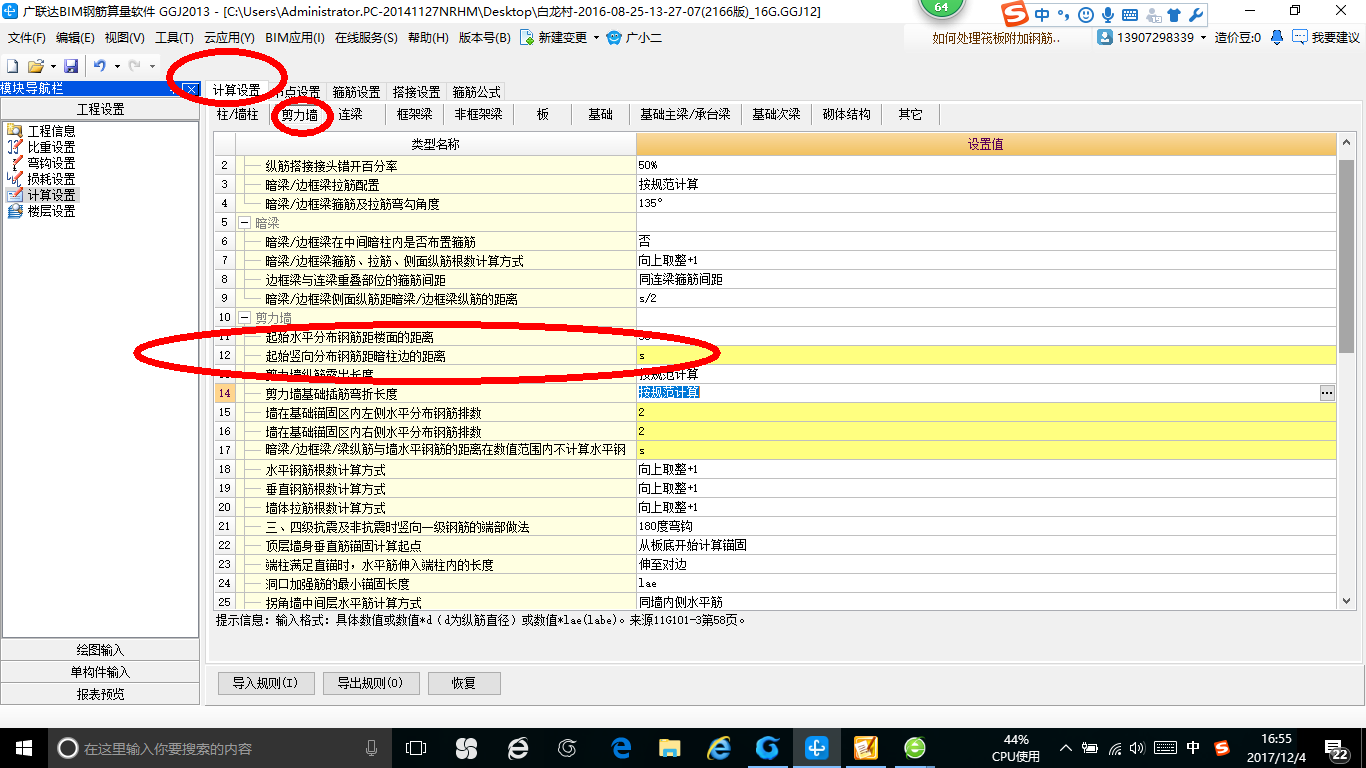Image resolution: width=1366 pixels, height=768 pixels.
Task: Click the Sogou microphone voice icon
Action: (1108, 15)
